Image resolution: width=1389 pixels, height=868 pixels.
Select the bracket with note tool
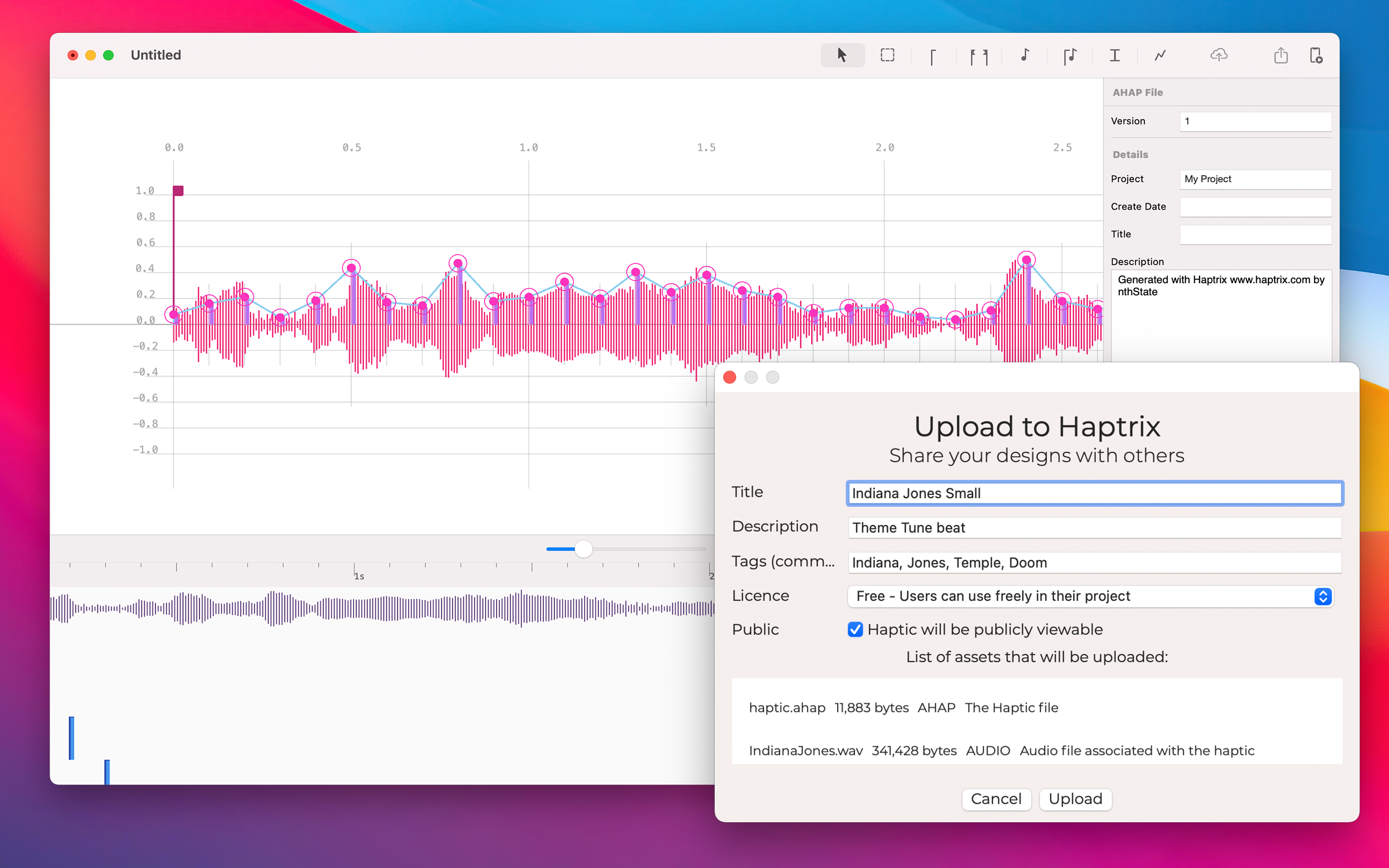(x=1069, y=56)
